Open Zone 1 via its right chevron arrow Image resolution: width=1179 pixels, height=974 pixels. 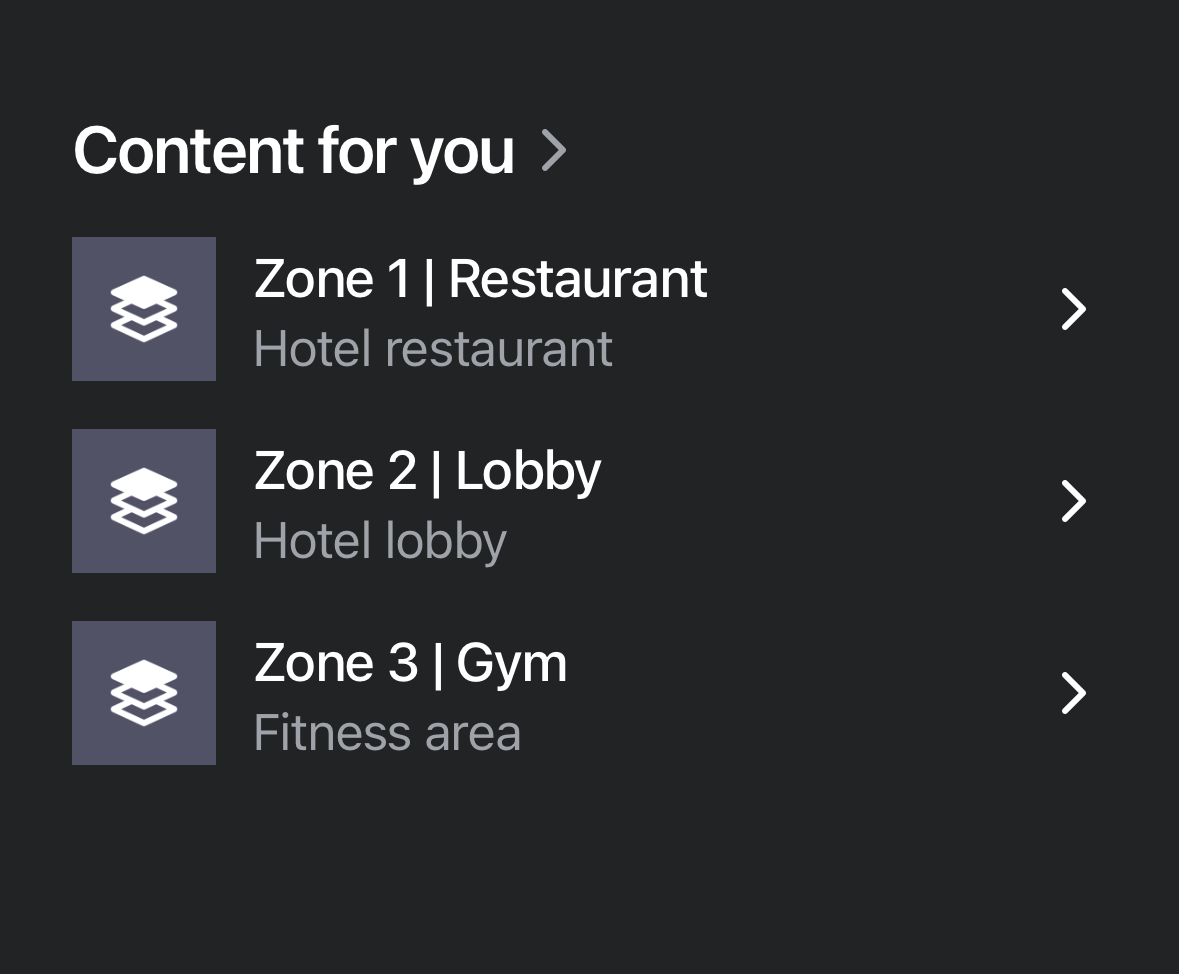tap(1073, 309)
